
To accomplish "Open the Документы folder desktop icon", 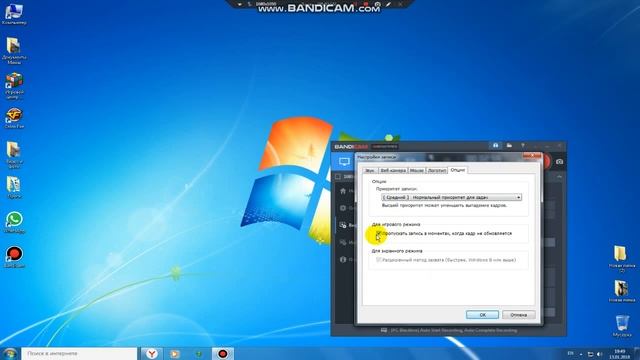I will point(13,51).
